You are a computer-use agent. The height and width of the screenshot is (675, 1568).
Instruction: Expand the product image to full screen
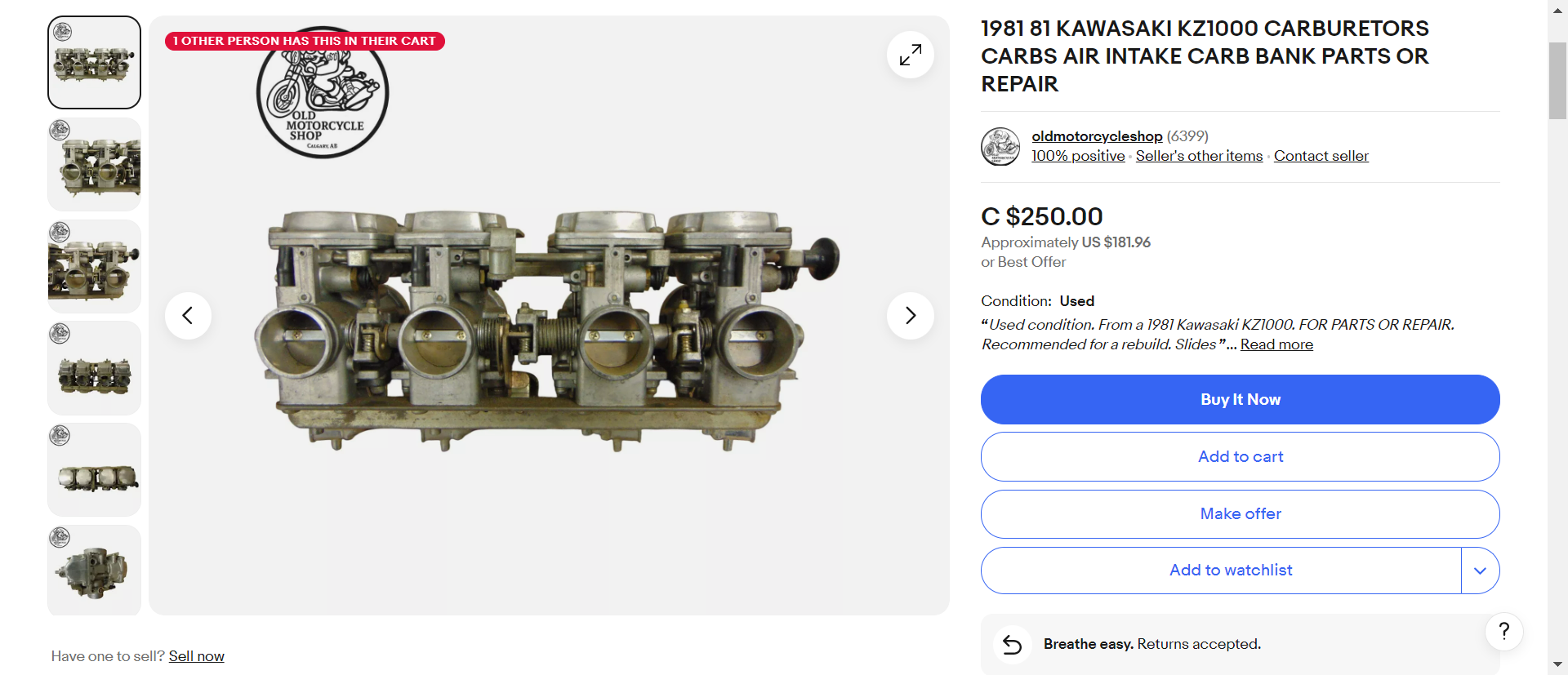pos(910,55)
